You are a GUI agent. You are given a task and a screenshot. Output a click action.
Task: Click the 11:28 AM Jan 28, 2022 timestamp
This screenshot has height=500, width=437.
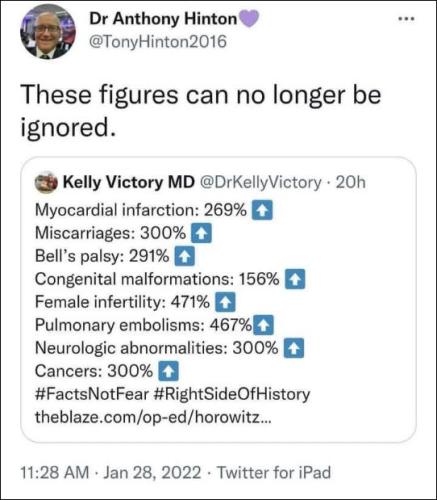point(111,472)
